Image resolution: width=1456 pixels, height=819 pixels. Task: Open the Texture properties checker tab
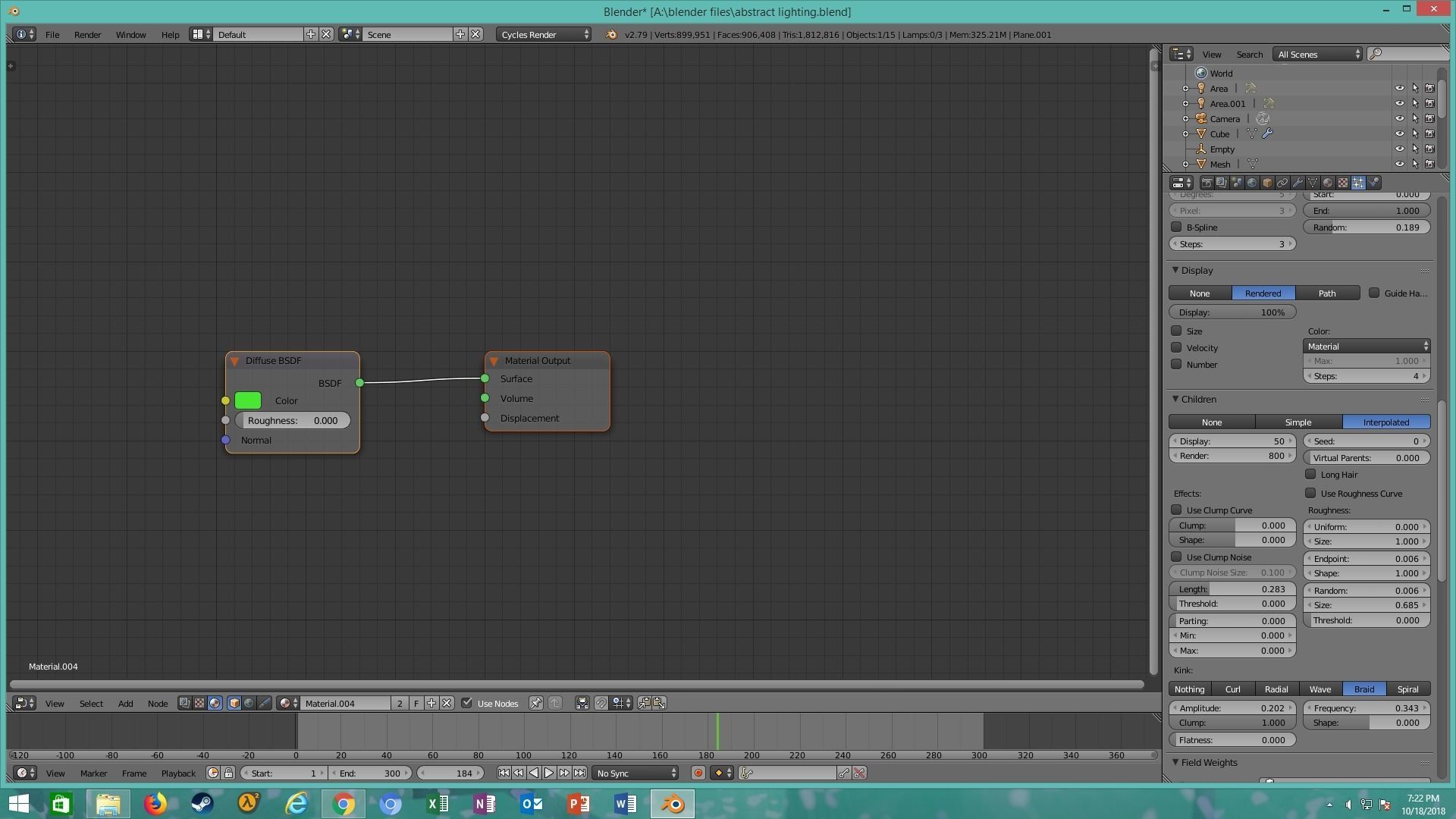pos(1343,183)
